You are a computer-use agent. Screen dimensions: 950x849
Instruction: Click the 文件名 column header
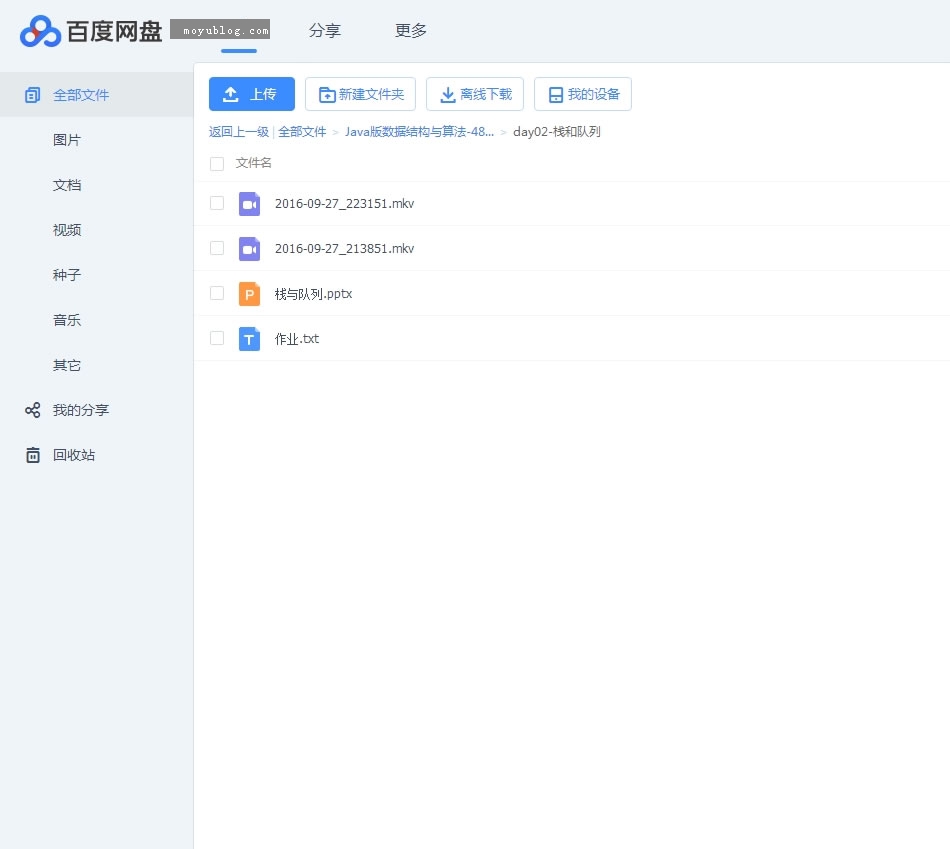point(253,163)
